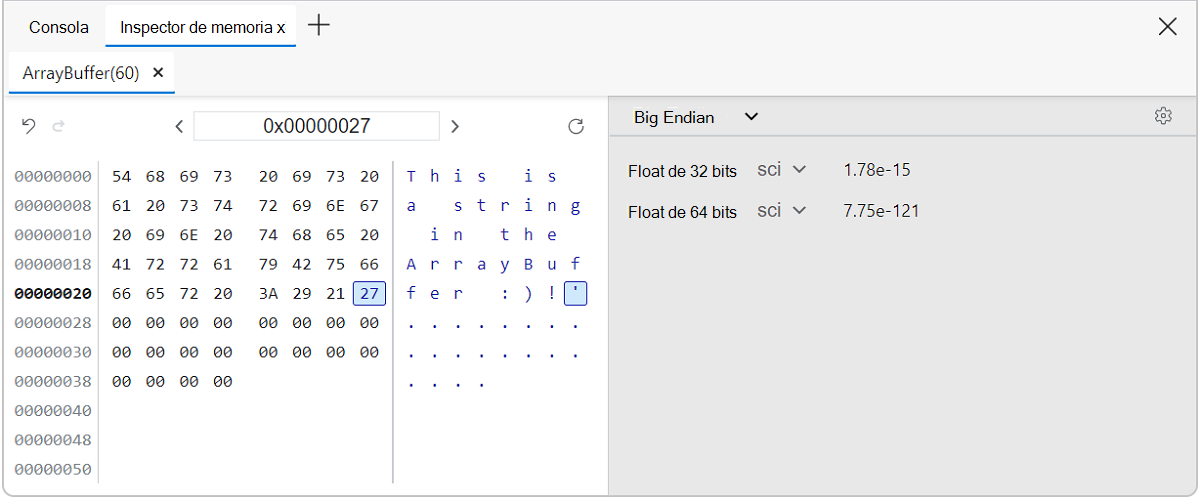The width and height of the screenshot is (1200, 499).
Task: Change Float de 64 bits display format
Action: coord(782,212)
